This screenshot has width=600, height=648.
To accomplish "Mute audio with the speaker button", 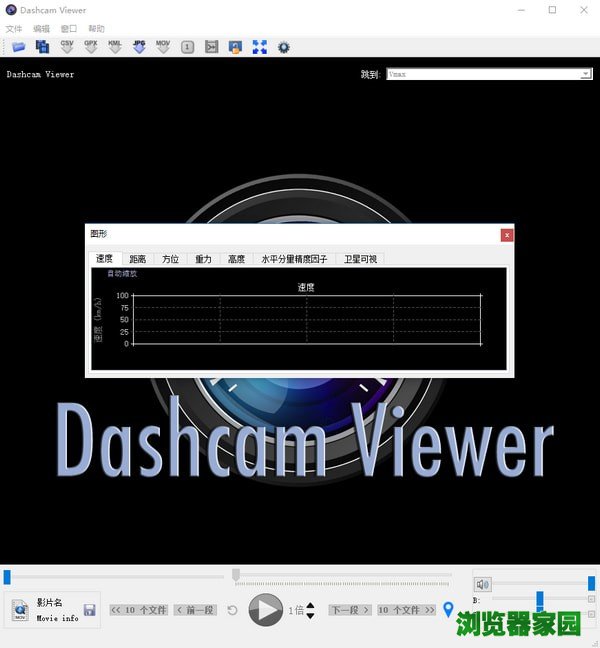I will pyautogui.click(x=483, y=584).
